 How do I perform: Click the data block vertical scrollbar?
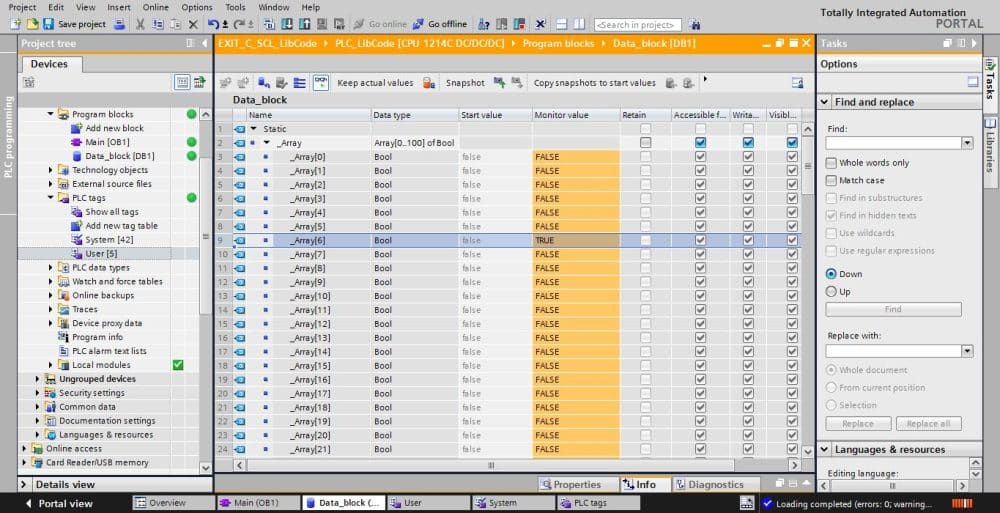pos(807,166)
